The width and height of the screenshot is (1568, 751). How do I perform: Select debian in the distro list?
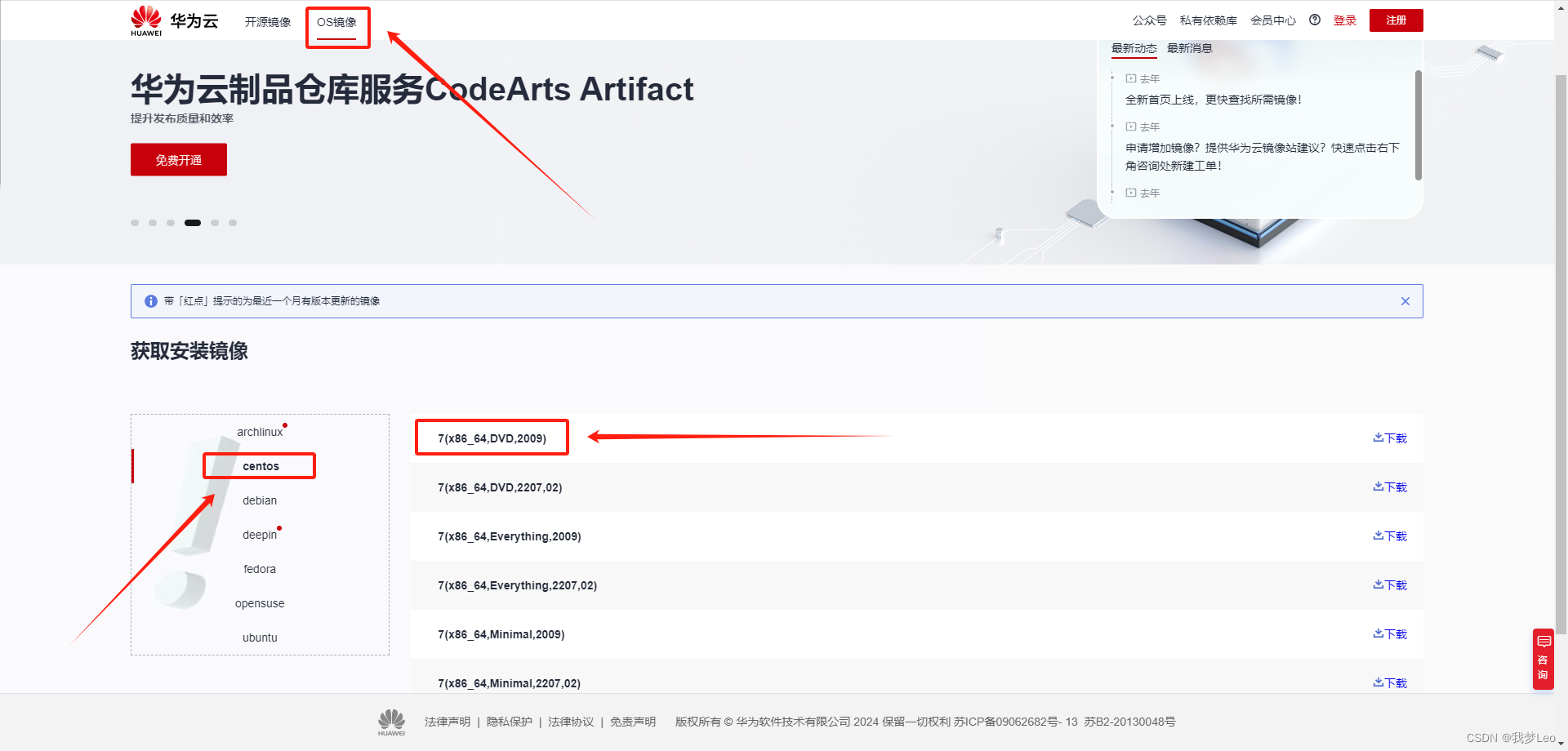260,500
